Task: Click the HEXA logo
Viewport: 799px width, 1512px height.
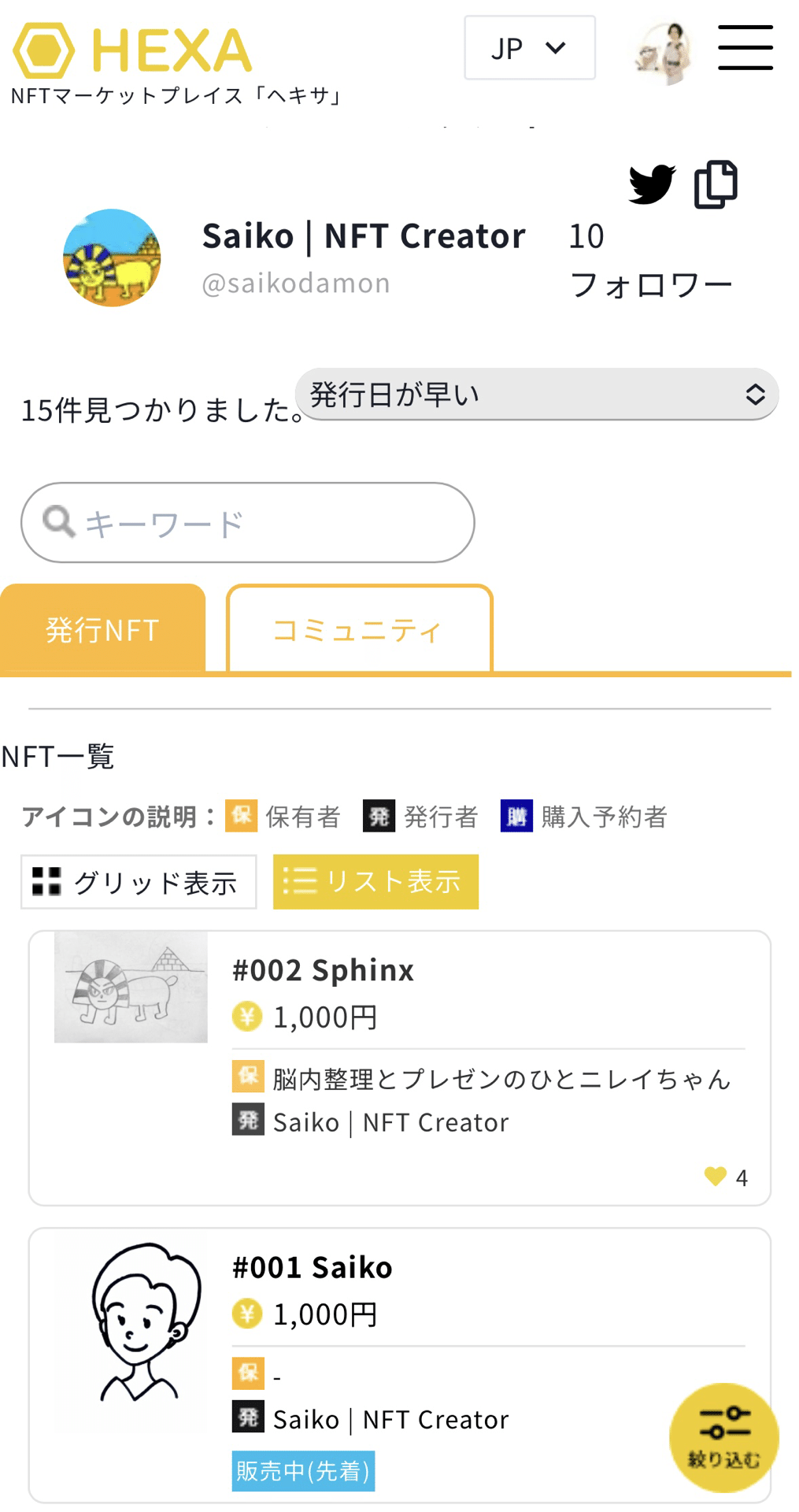Action: click(x=130, y=49)
